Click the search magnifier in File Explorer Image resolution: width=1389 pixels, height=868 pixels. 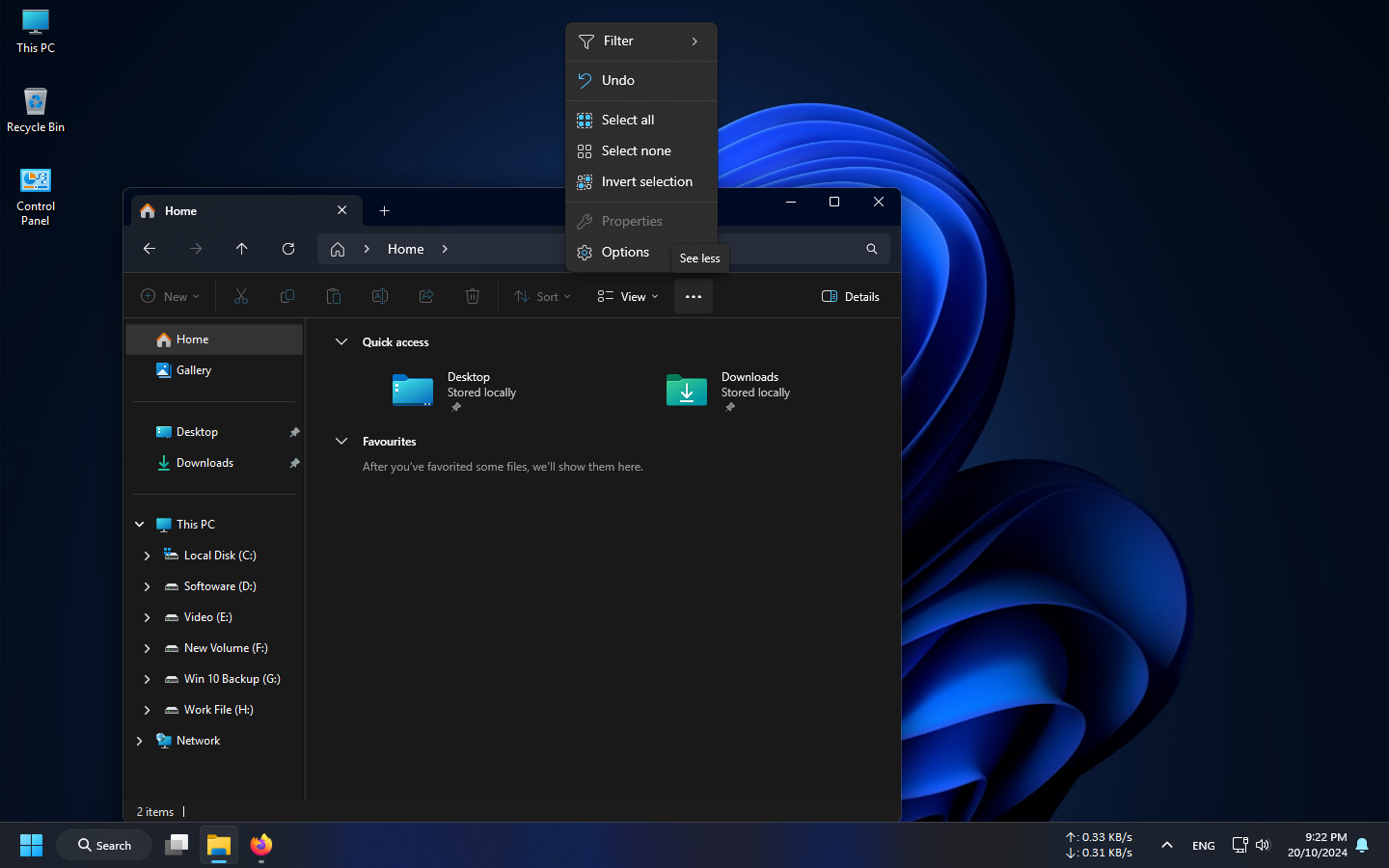coord(872,249)
